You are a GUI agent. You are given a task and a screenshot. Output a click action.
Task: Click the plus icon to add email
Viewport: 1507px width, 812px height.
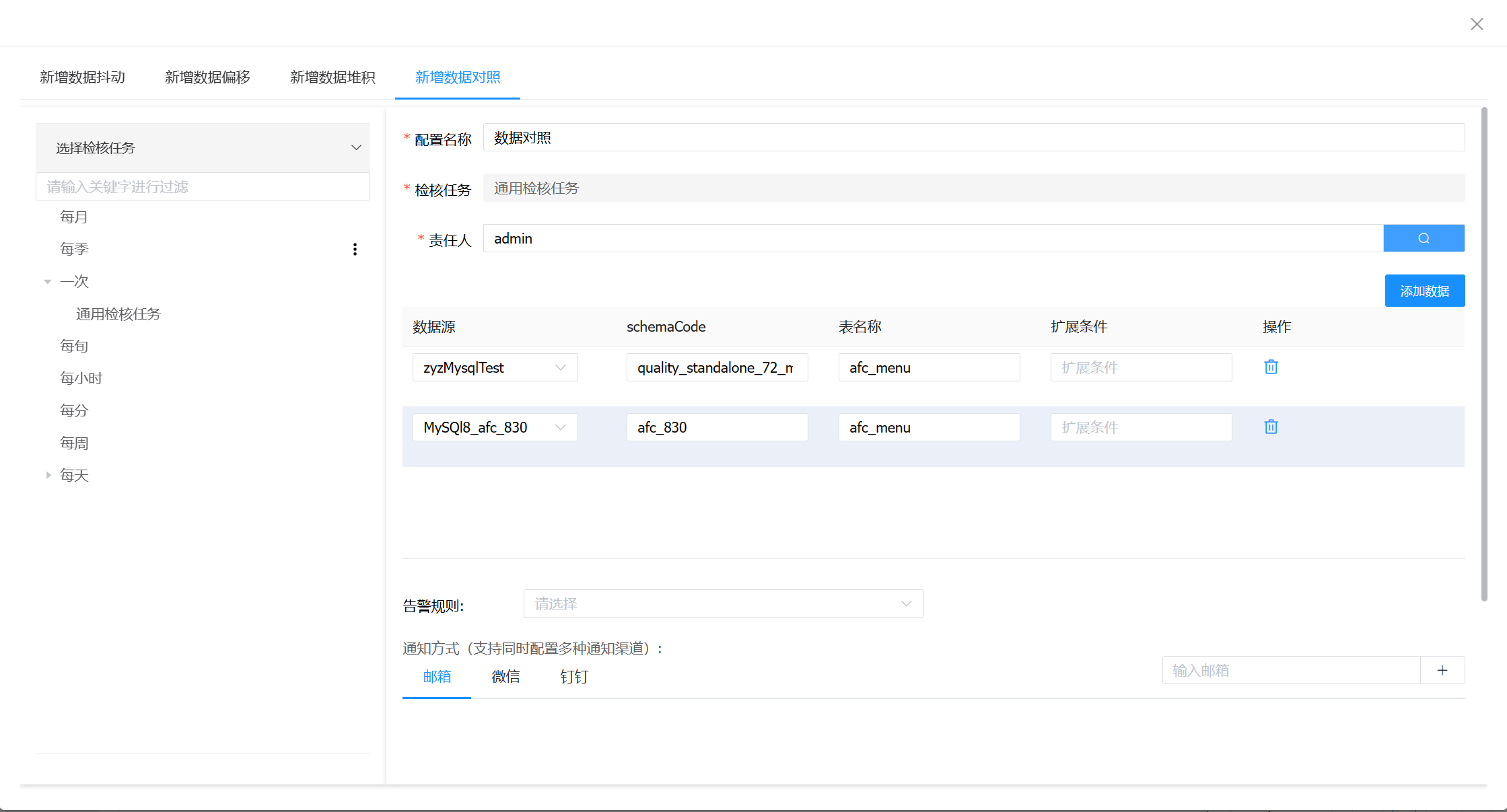[1442, 670]
